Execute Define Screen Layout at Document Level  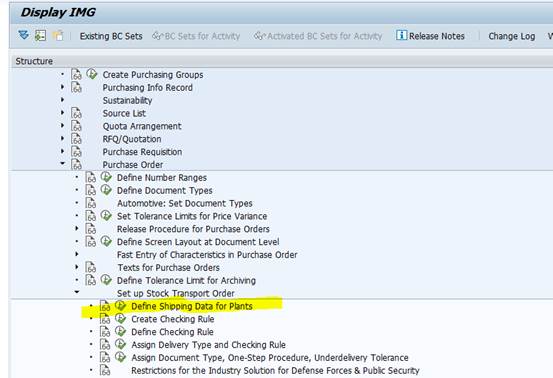[106, 241]
